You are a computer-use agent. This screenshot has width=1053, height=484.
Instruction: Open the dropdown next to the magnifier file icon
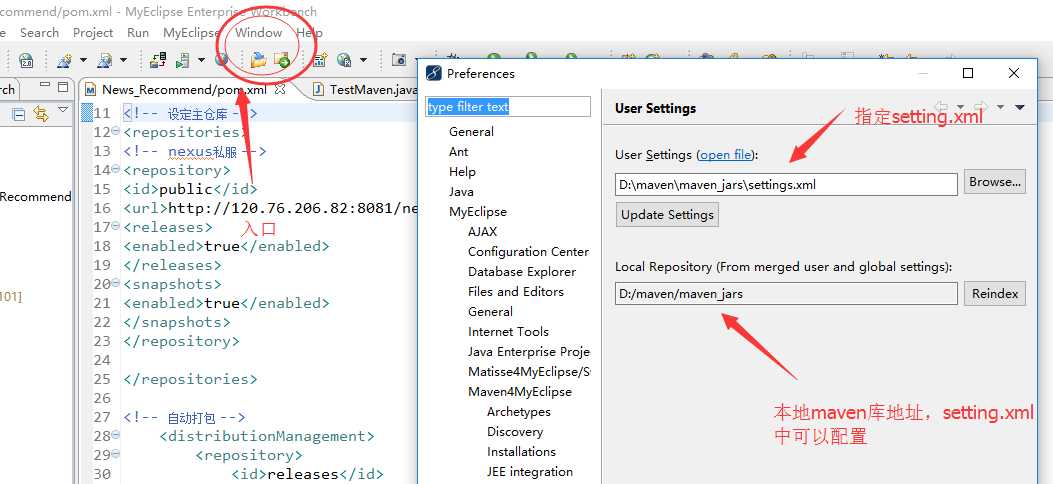(123, 60)
